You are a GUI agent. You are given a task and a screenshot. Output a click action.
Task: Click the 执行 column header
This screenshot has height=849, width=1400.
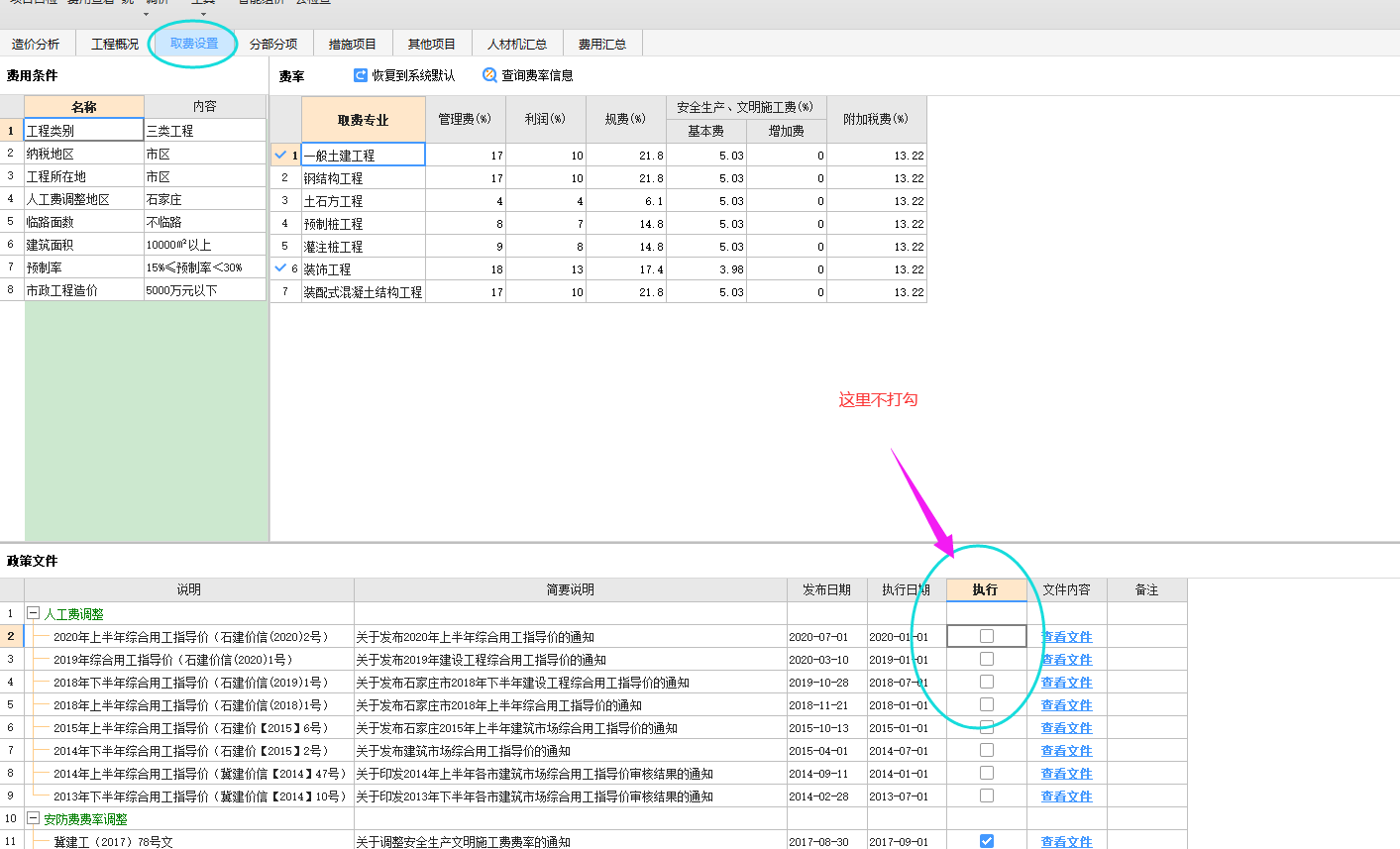[x=986, y=589]
